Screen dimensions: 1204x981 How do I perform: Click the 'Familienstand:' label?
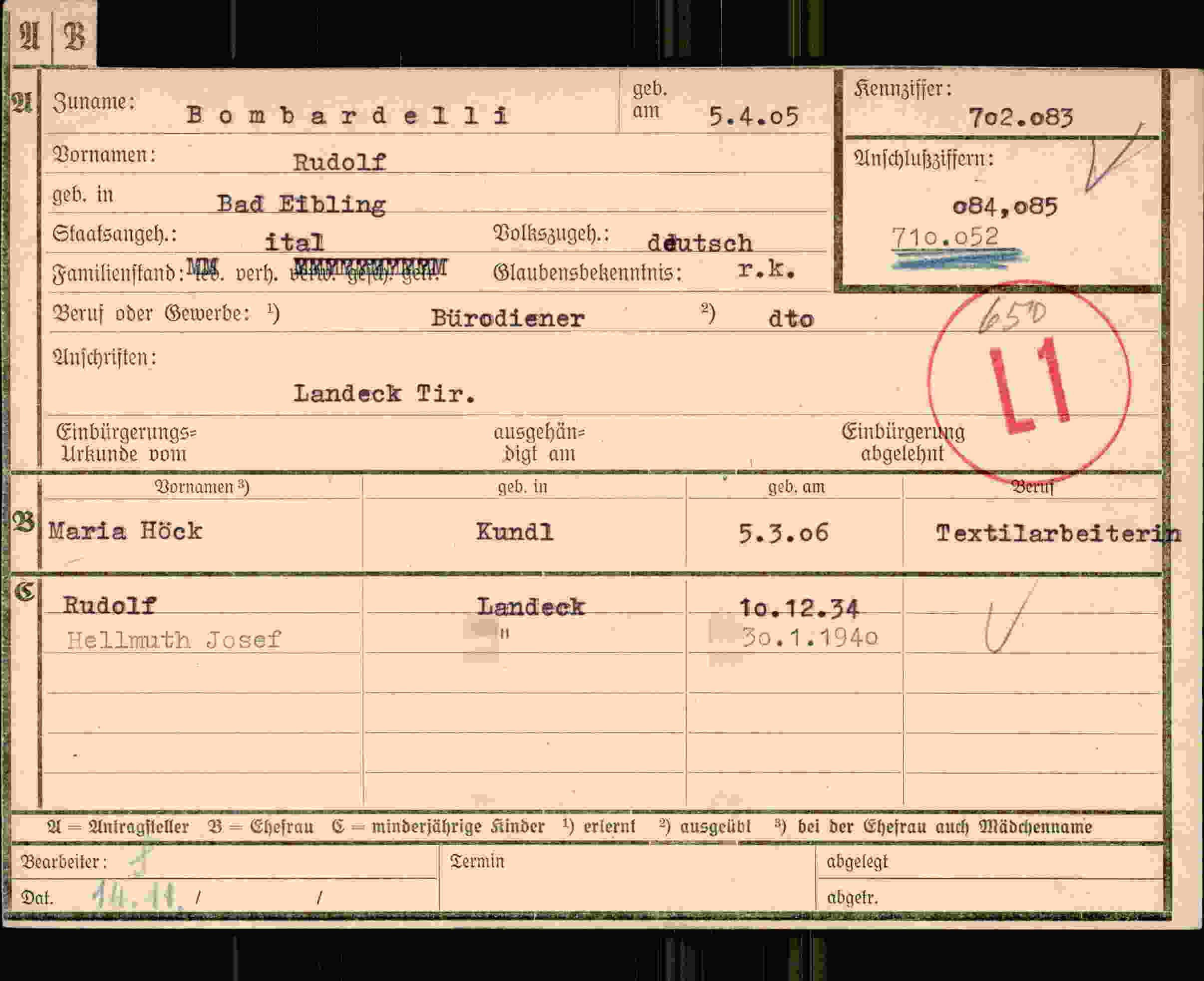pos(119,273)
